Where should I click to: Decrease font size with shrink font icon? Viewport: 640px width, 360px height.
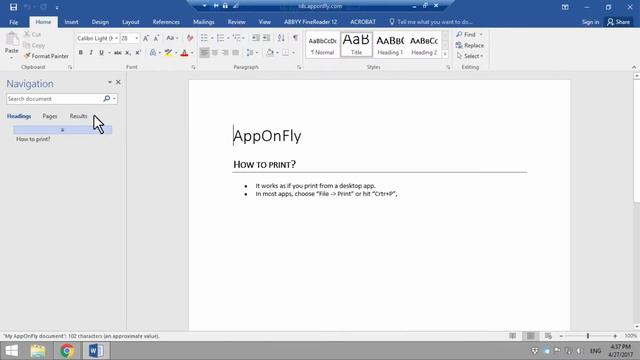coord(156,38)
